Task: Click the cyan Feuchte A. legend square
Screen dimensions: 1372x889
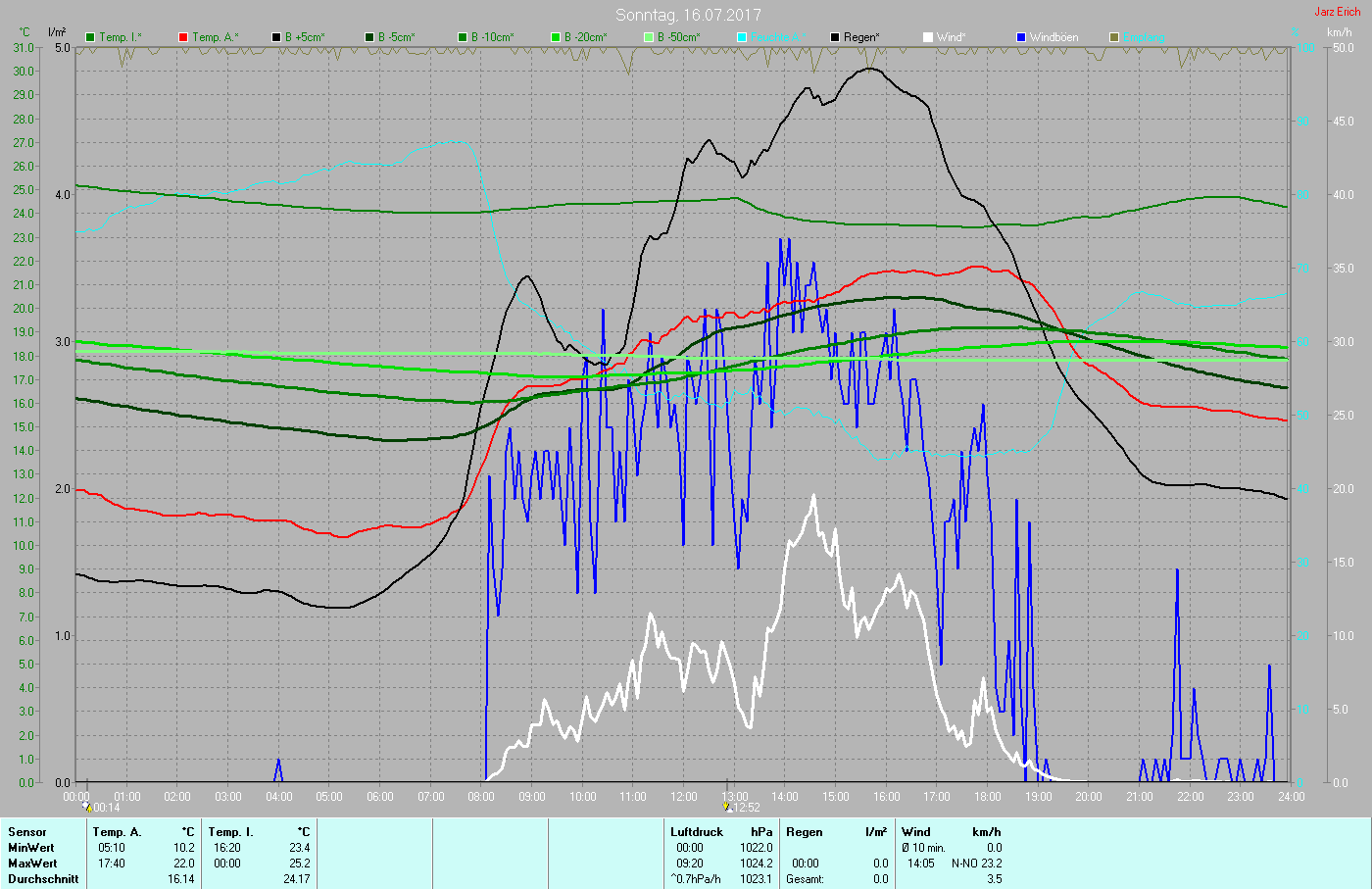Action: click(742, 37)
